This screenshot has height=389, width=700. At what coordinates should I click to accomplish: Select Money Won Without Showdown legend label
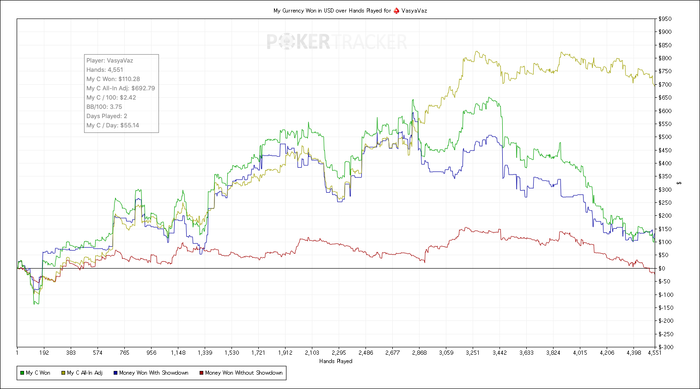[x=244, y=373]
